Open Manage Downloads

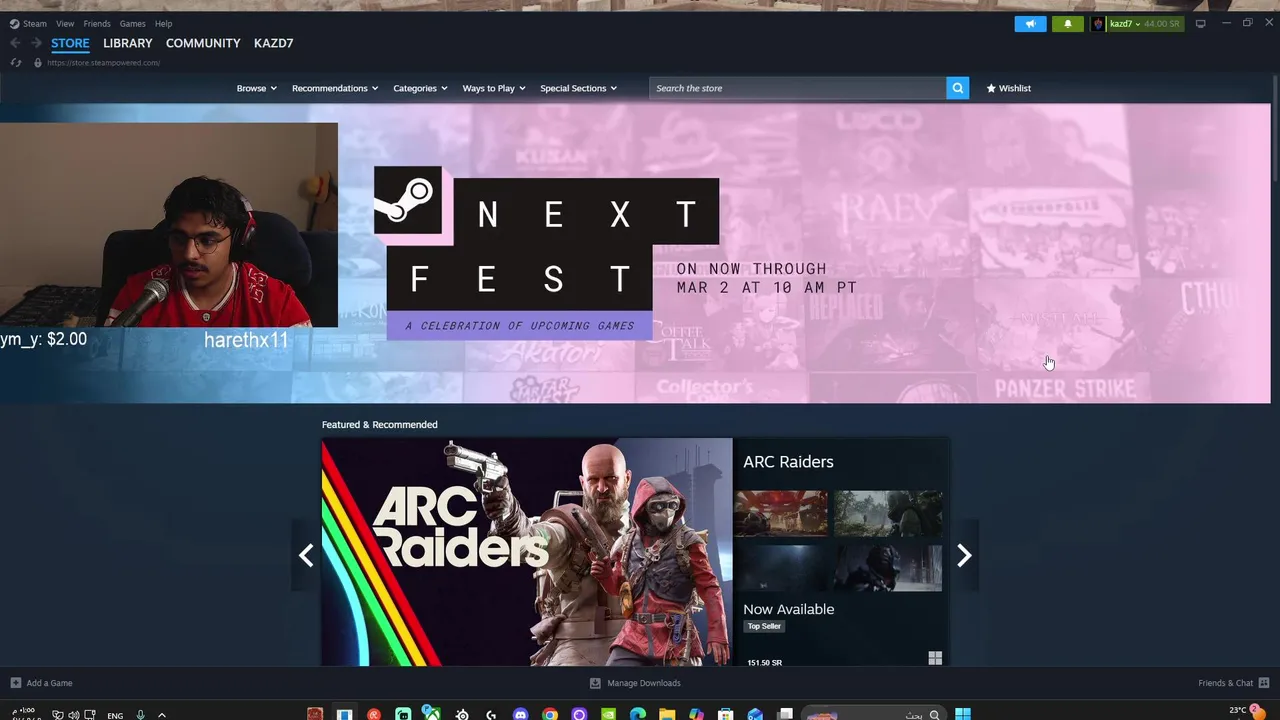tap(635, 683)
